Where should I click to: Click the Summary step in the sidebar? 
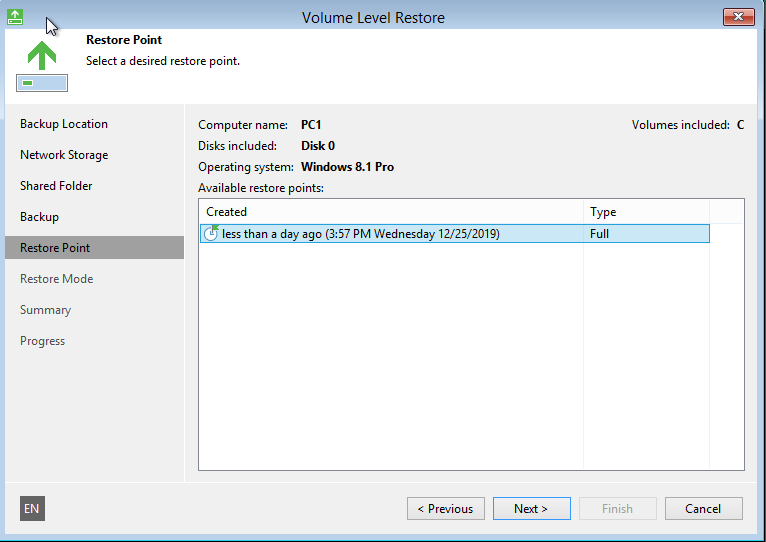[x=45, y=310]
